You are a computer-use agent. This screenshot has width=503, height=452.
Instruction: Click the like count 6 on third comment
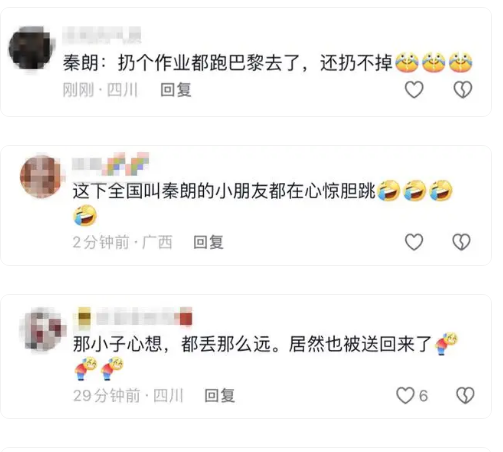coord(423,396)
